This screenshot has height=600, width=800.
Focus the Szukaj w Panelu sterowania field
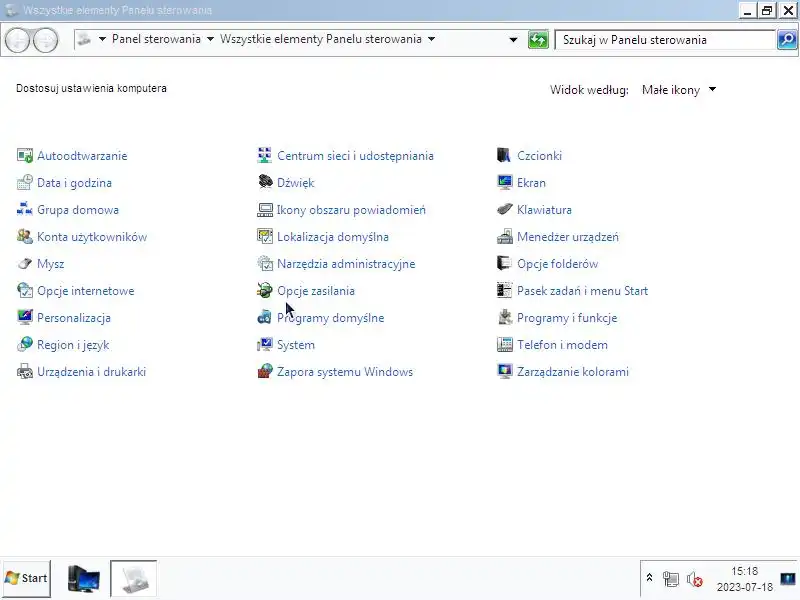[666, 40]
